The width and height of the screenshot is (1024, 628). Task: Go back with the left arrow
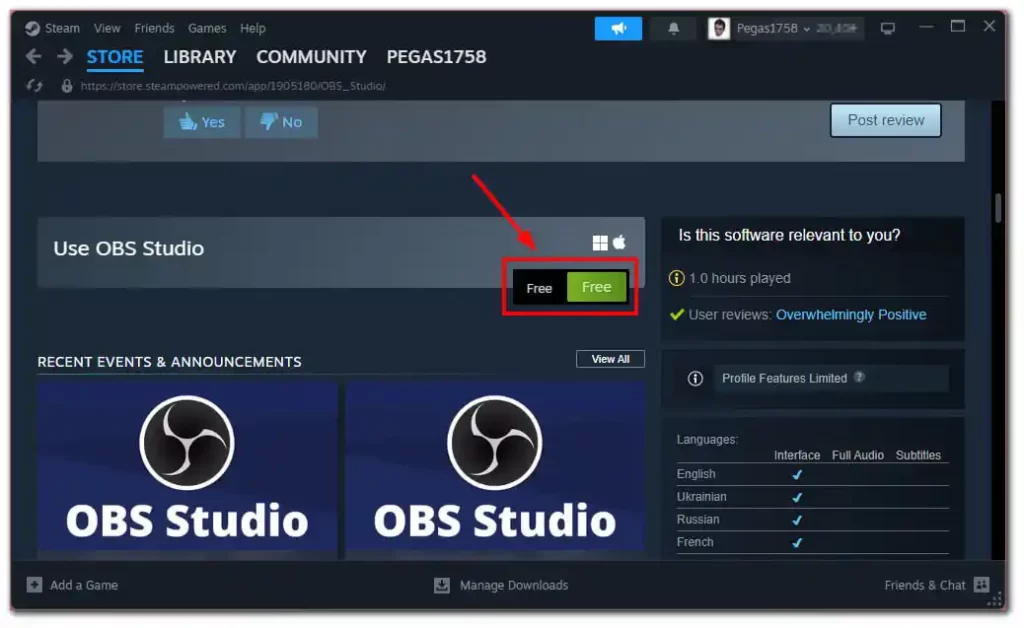[33, 57]
